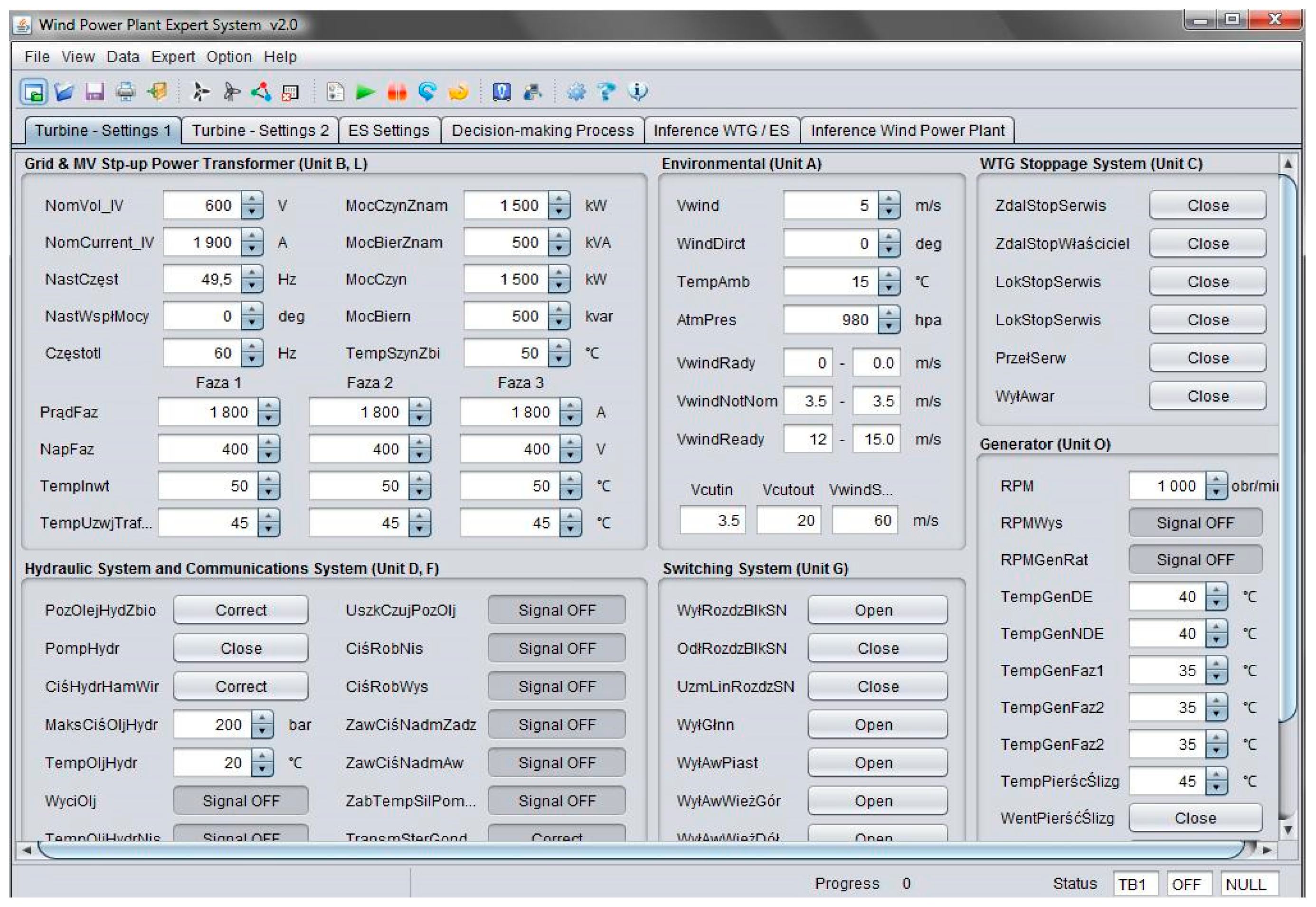Click the Vcutout input field
Screen dimensions: 1316x907
788,520
